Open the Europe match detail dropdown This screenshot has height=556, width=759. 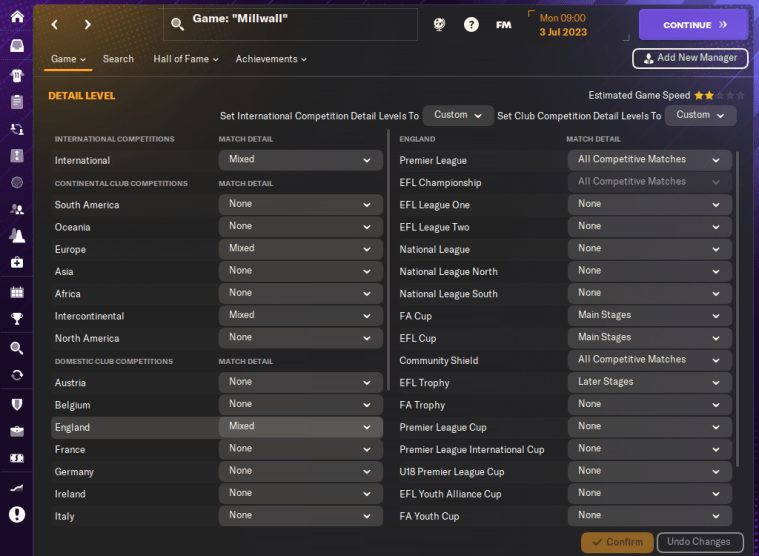coord(300,249)
